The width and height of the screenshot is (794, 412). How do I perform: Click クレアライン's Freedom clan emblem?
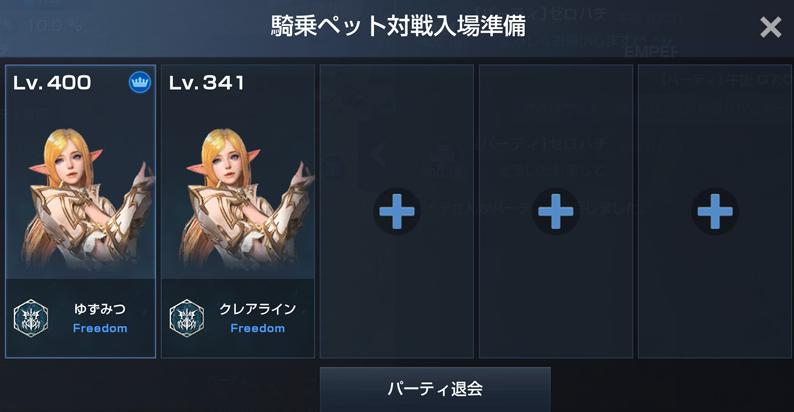coord(187,318)
